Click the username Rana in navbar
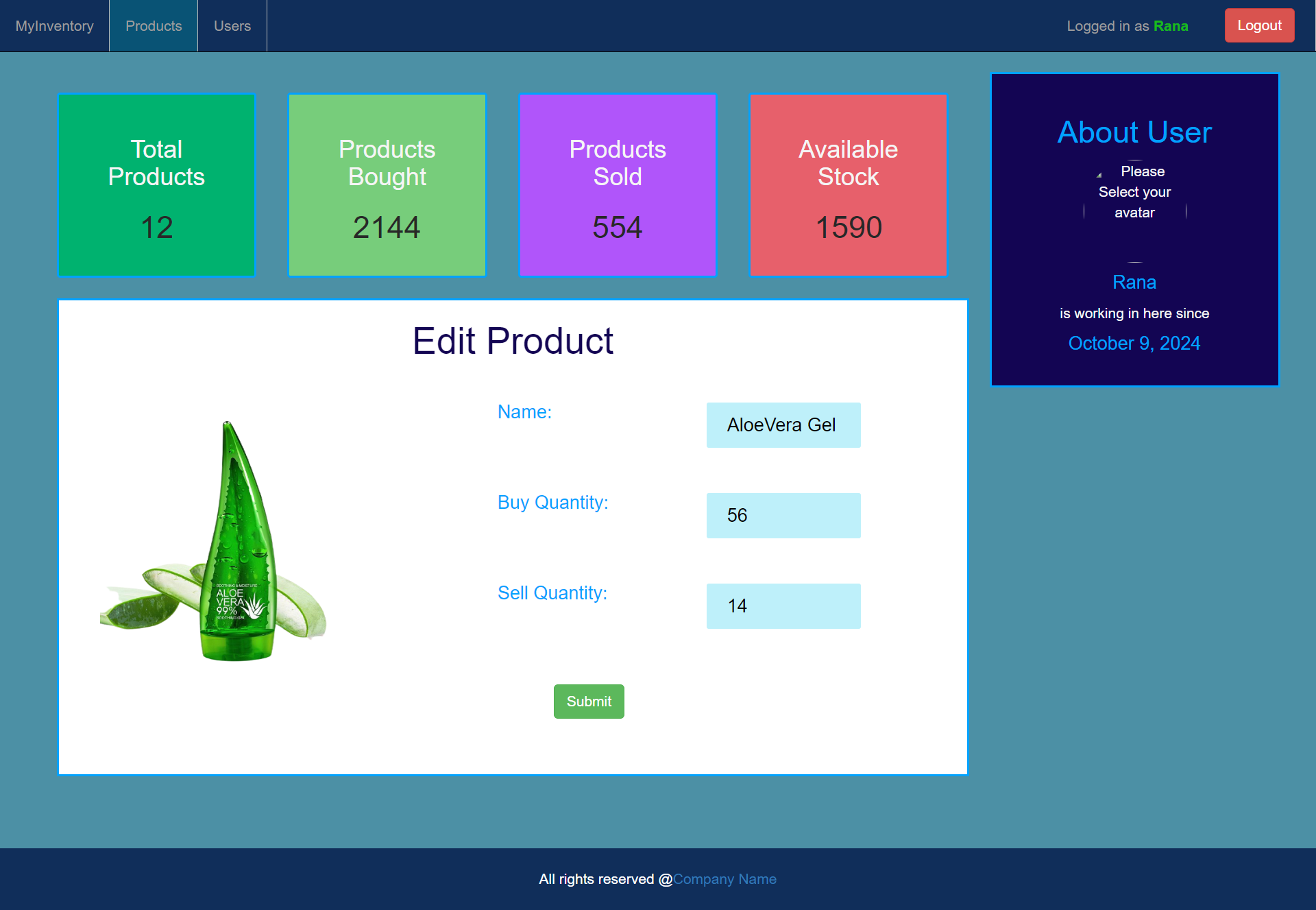 click(1171, 26)
